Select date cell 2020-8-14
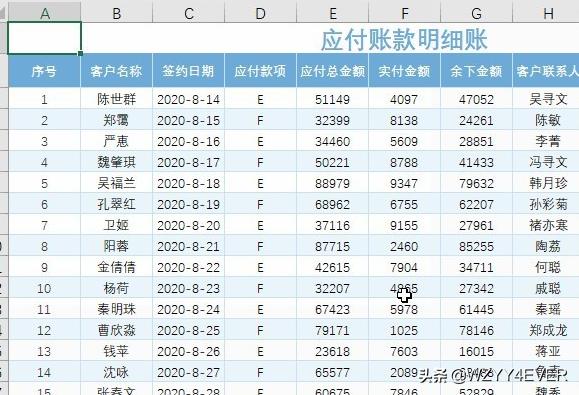This screenshot has height=395, width=579. [x=188, y=99]
